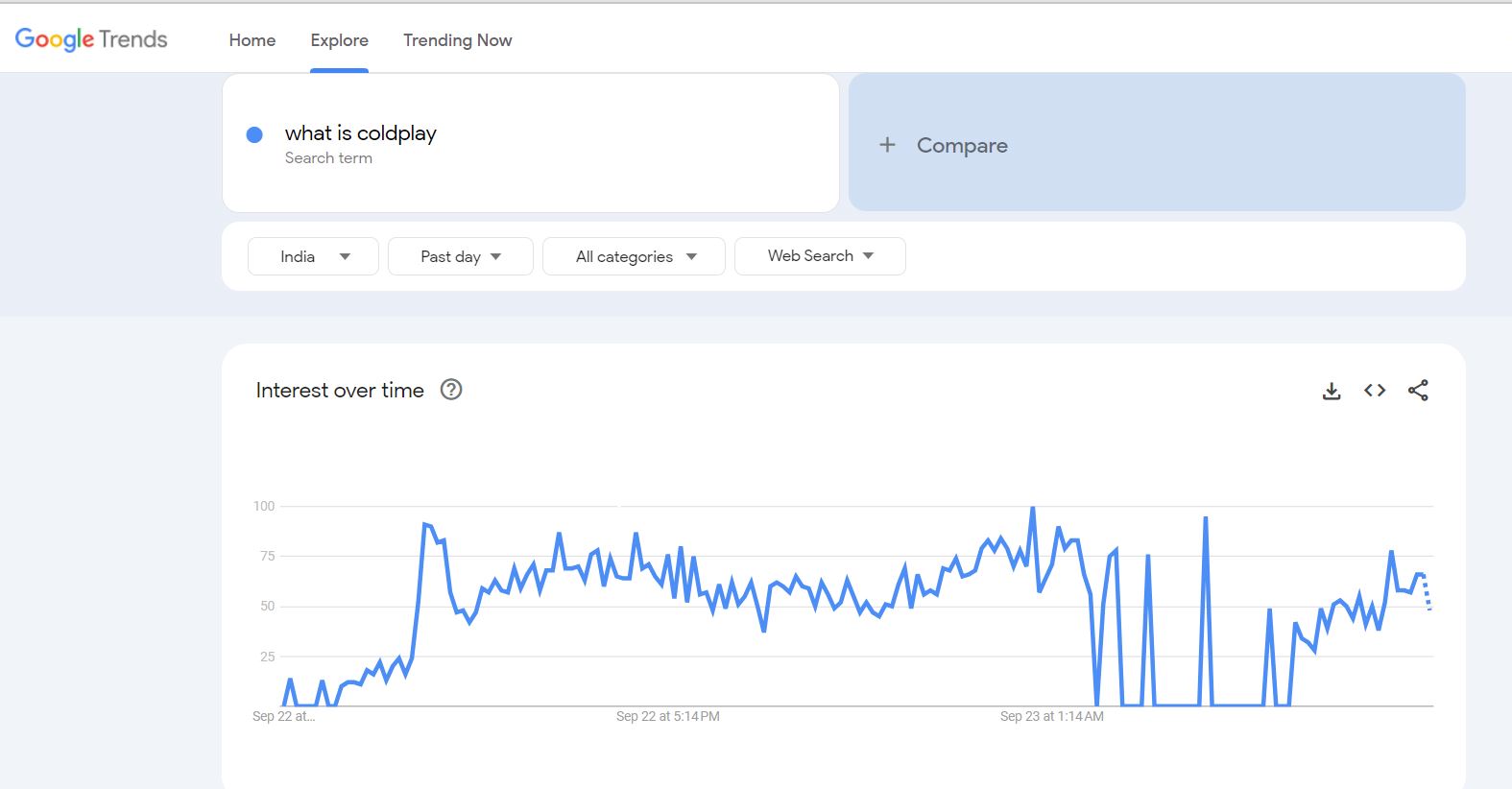Click the chart peak at value 100
Image resolution: width=1512 pixels, height=789 pixels.
[x=1033, y=508]
